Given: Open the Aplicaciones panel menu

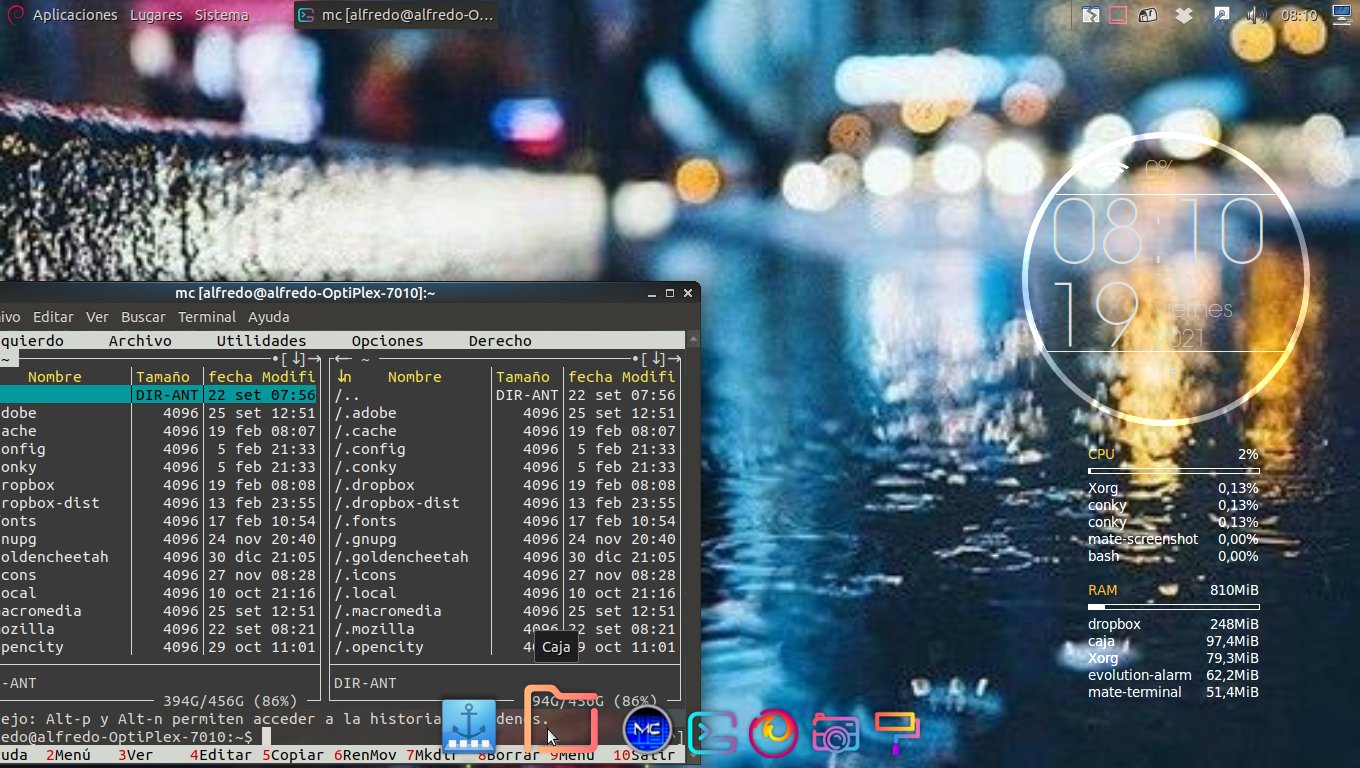Looking at the screenshot, I should 74,15.
